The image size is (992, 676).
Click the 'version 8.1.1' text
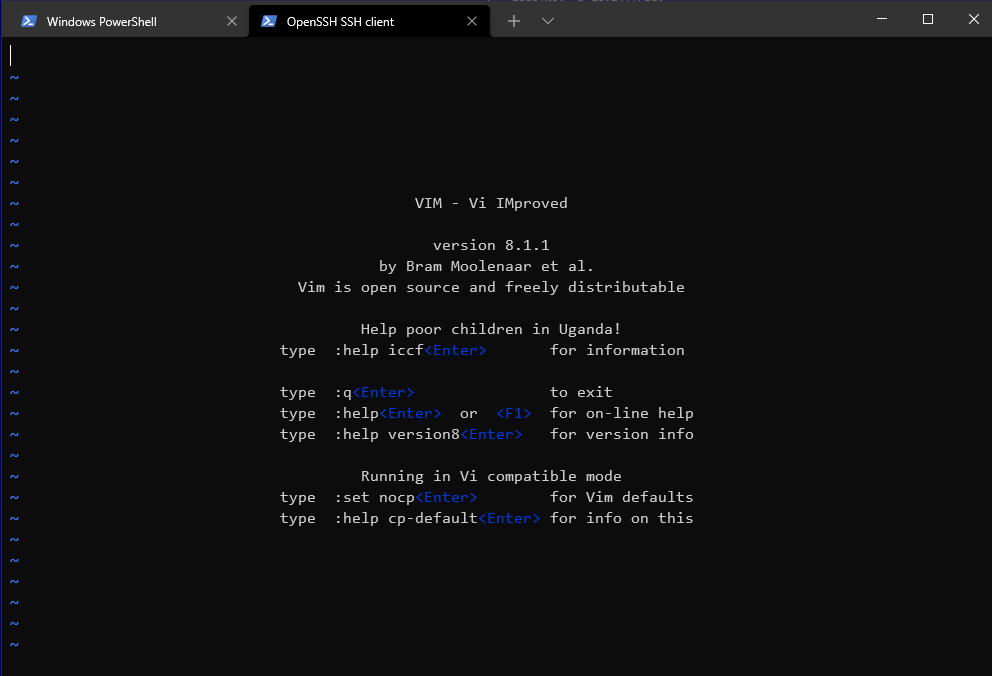coord(491,245)
